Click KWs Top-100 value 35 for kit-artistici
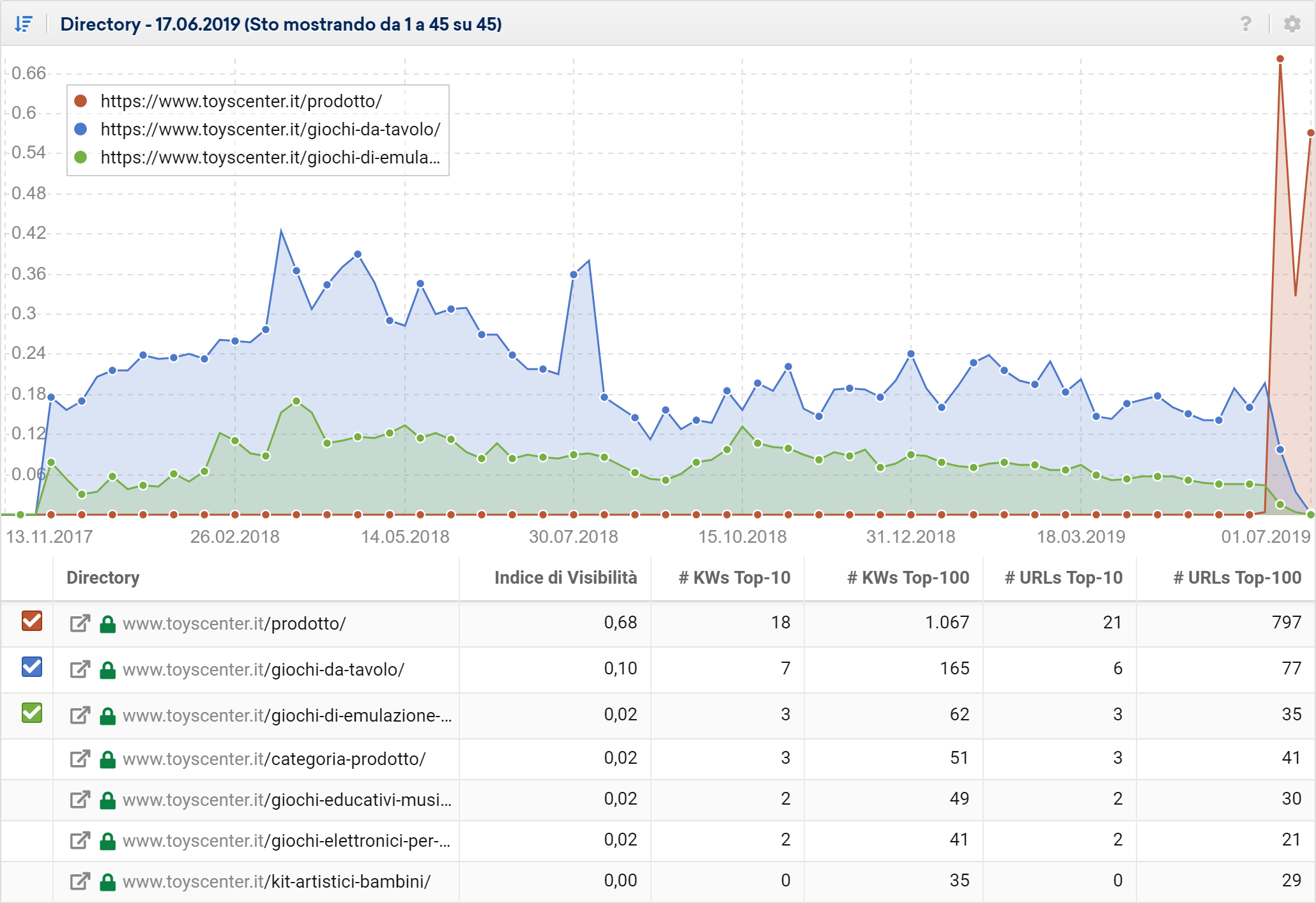The image size is (1316, 903). pyautogui.click(x=960, y=880)
